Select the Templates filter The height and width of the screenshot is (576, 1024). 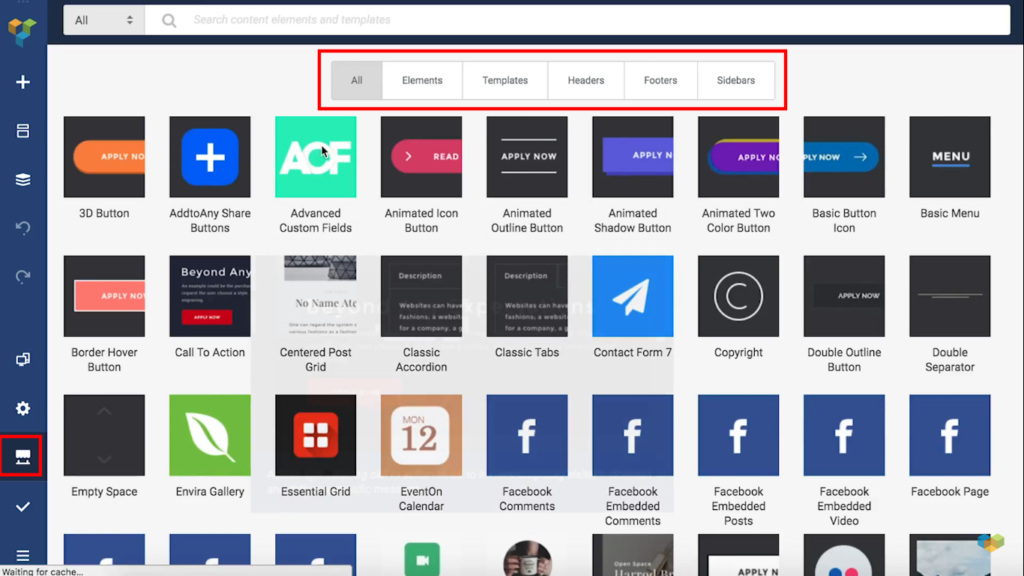coord(505,80)
